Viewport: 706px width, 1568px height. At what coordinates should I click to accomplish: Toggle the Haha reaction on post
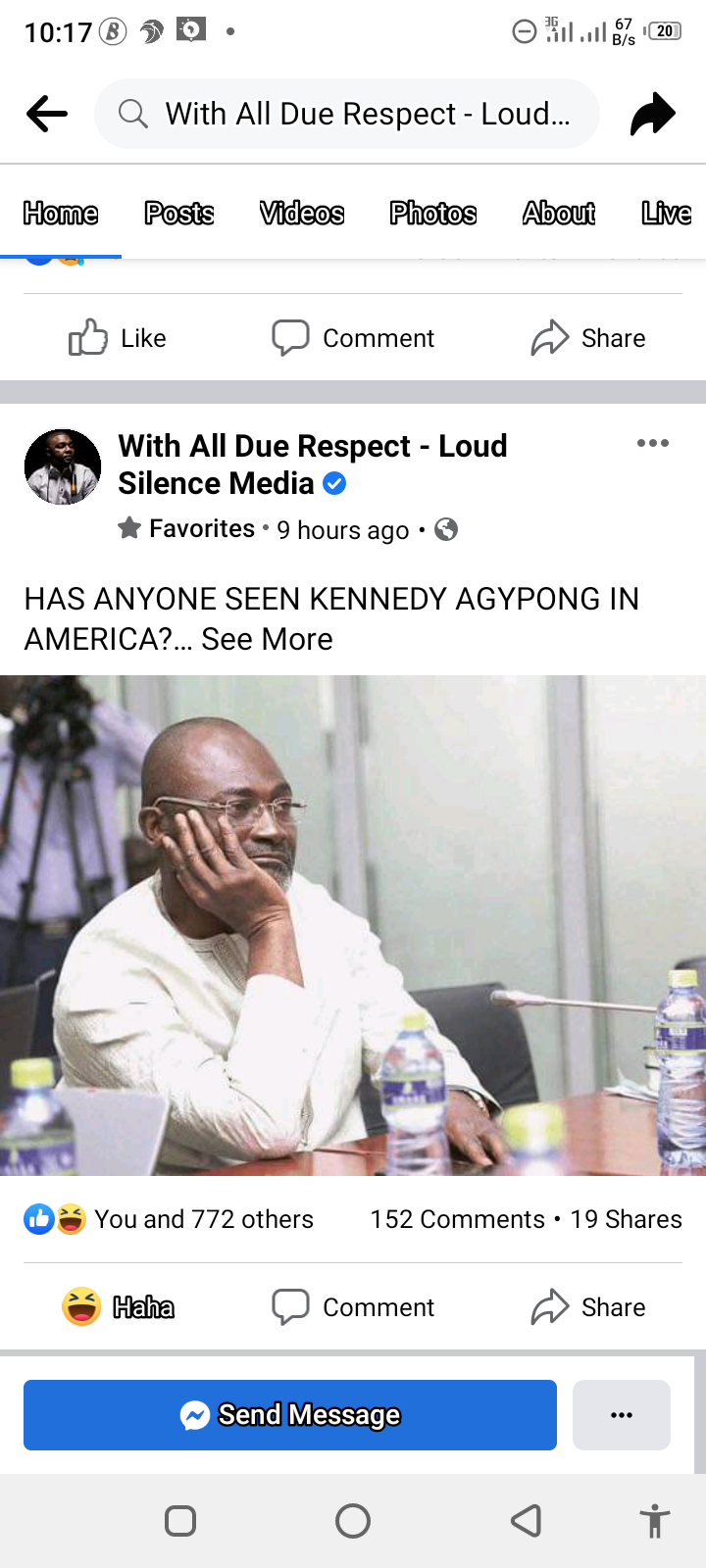coord(118,1307)
